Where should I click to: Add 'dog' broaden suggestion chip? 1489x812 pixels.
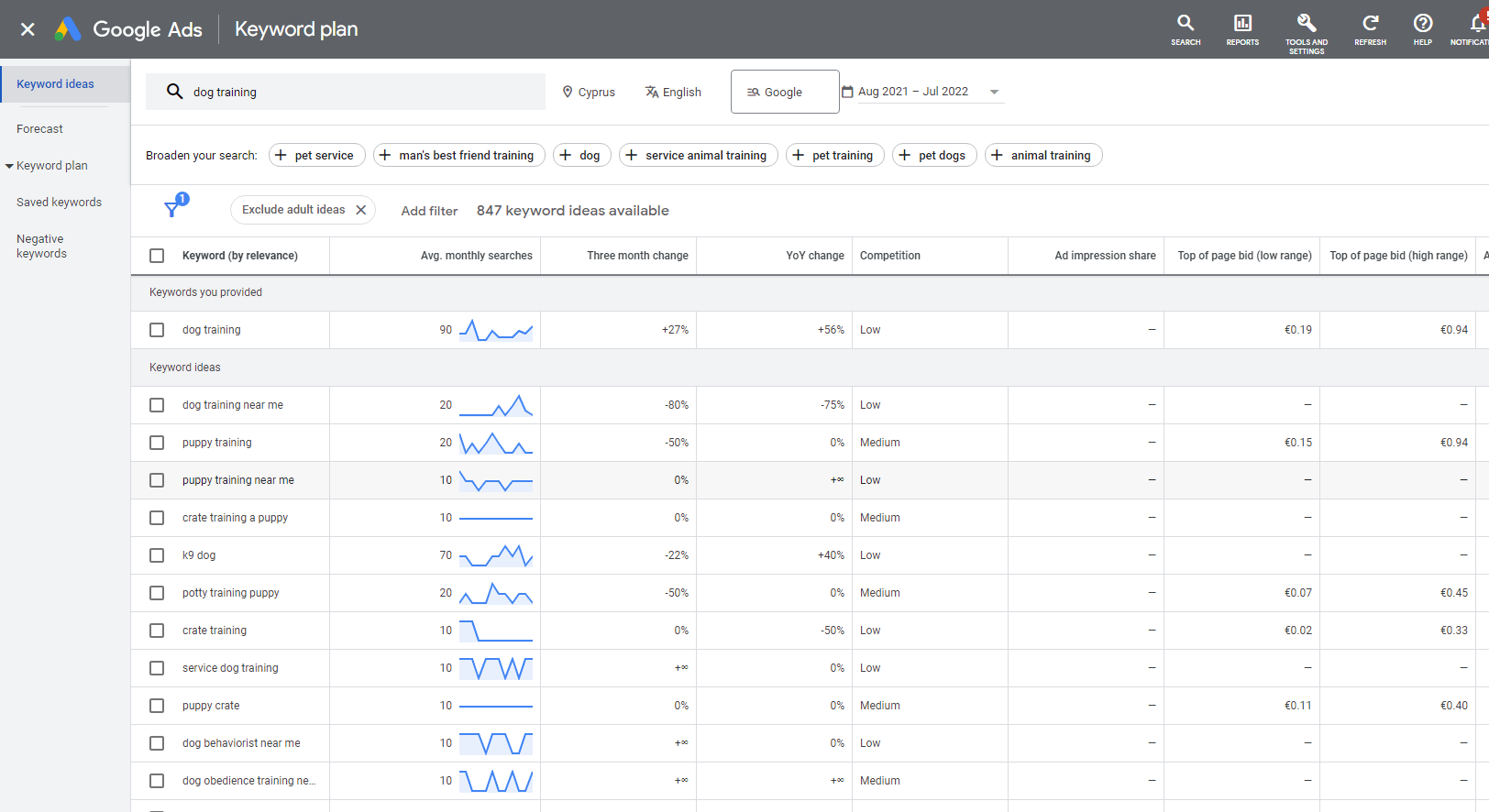[581, 155]
